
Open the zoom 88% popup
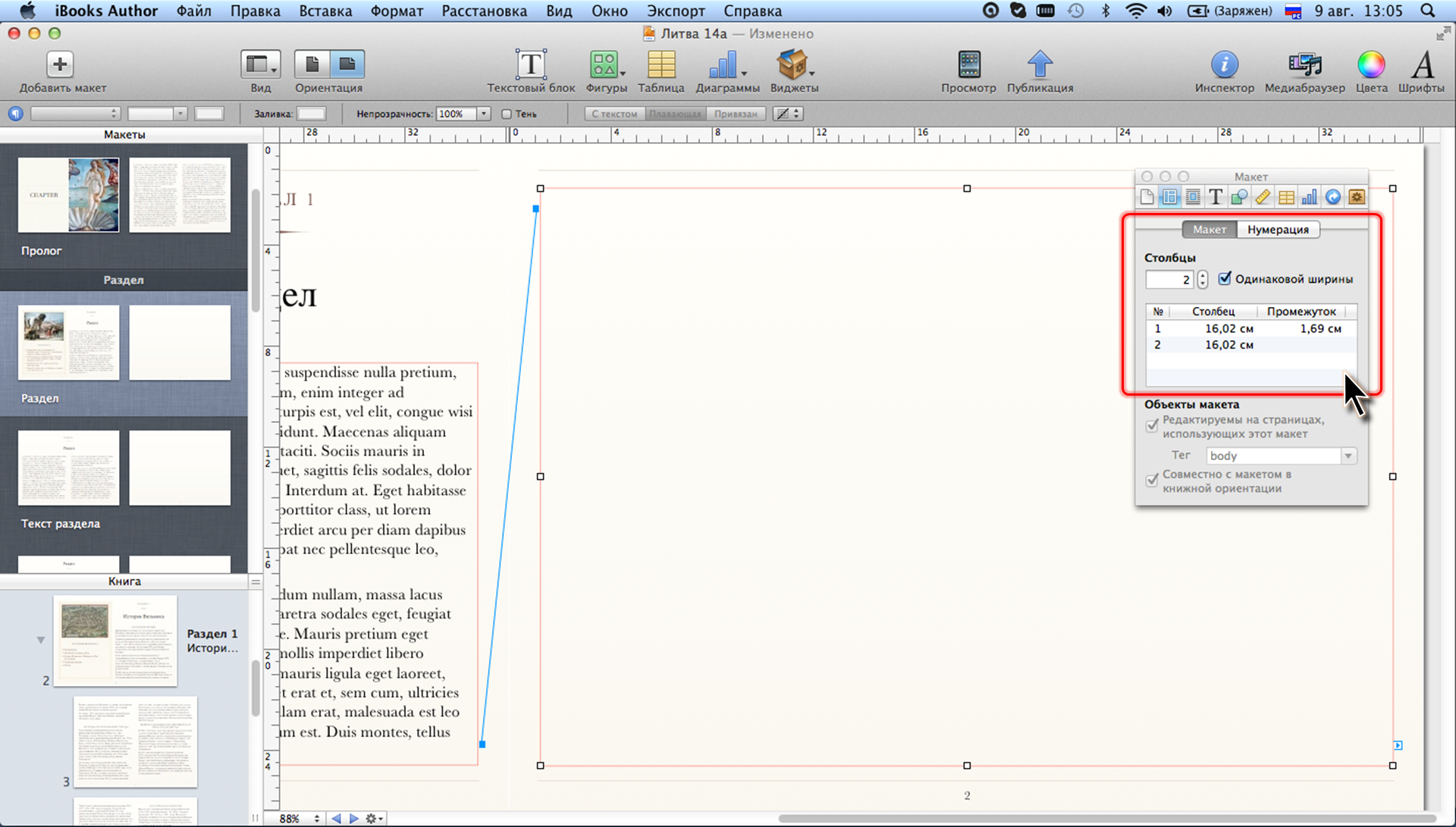[300, 819]
